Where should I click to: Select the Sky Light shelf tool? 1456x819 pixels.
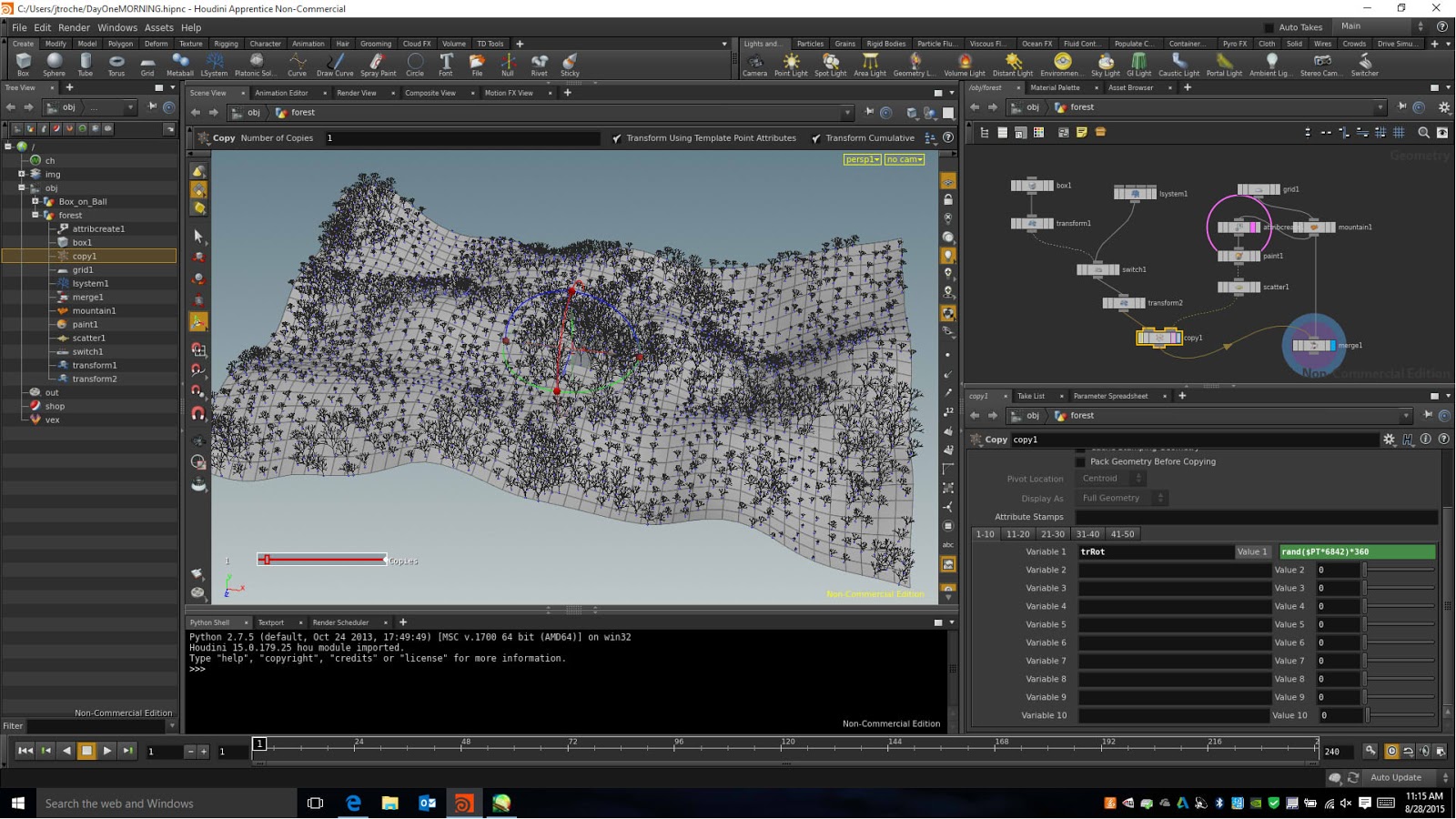(1105, 64)
